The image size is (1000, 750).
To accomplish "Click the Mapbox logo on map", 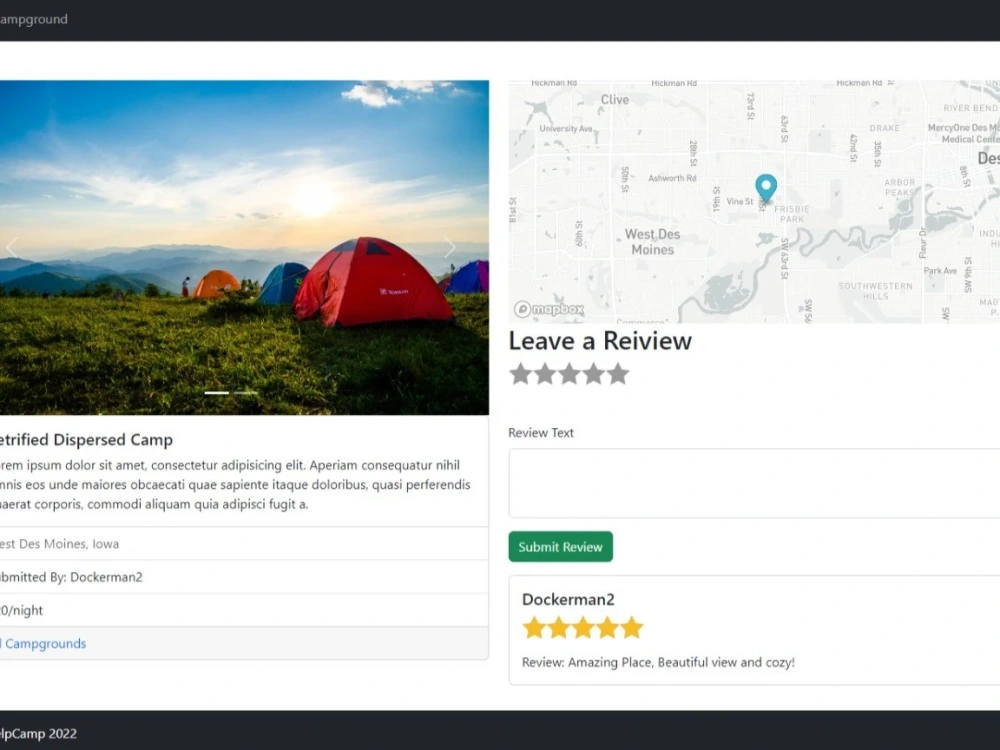I will (x=548, y=309).
